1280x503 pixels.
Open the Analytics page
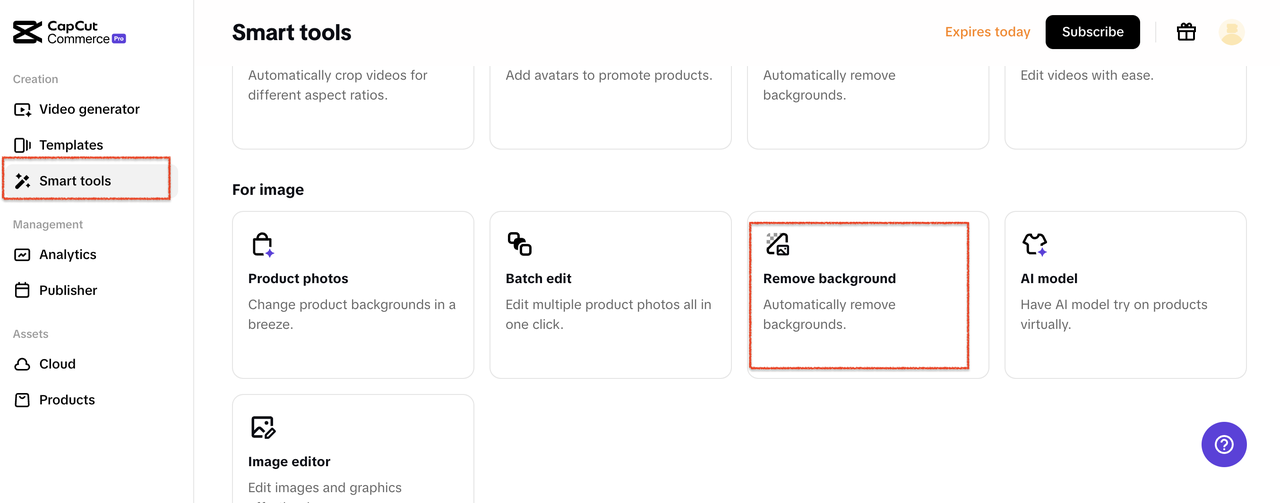(x=67, y=254)
